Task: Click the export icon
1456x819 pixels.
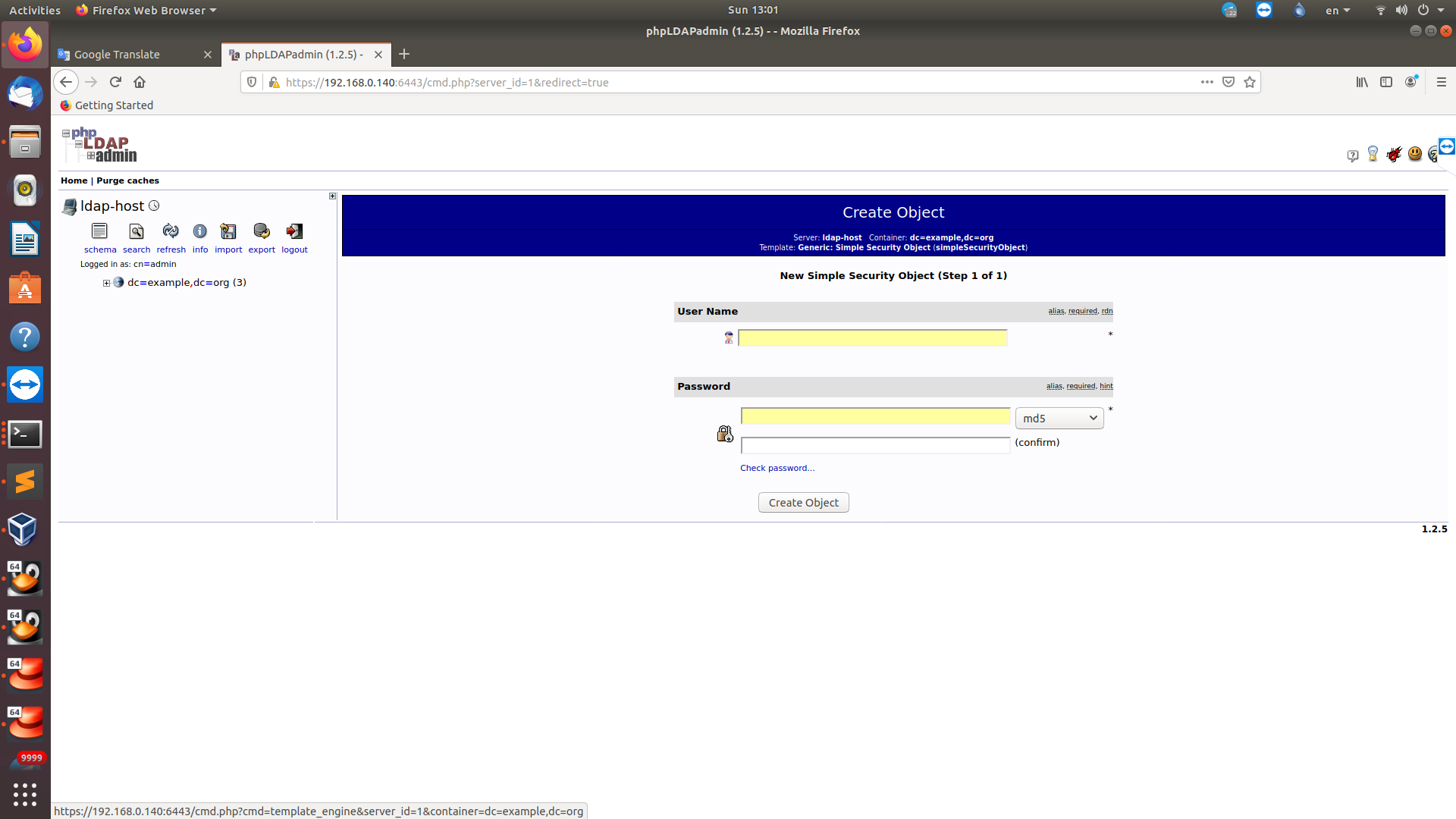Action: click(262, 231)
